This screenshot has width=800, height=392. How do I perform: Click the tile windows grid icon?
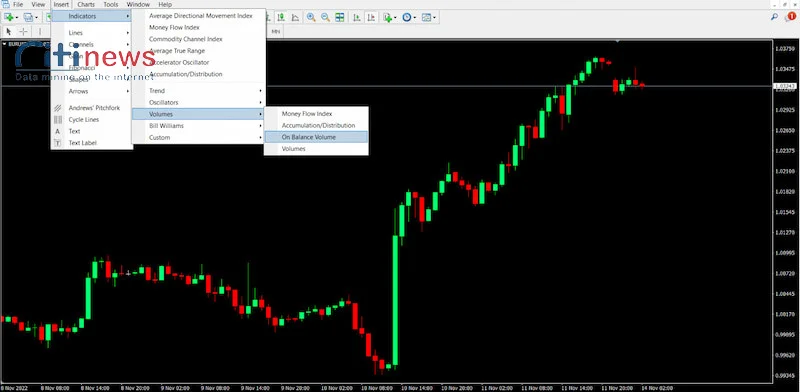(x=340, y=17)
